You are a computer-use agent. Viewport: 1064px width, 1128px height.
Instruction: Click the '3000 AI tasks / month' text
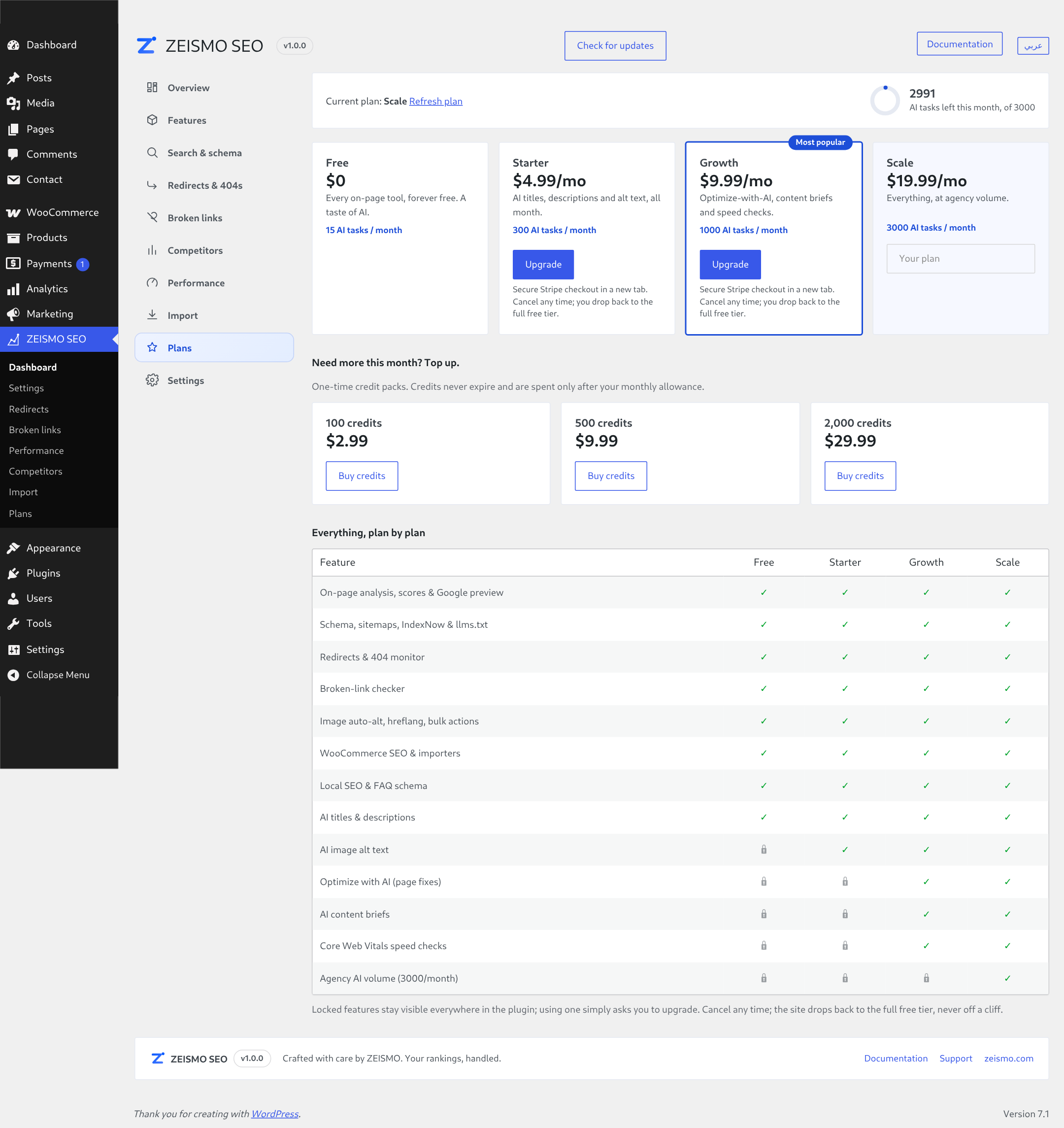coord(931,228)
